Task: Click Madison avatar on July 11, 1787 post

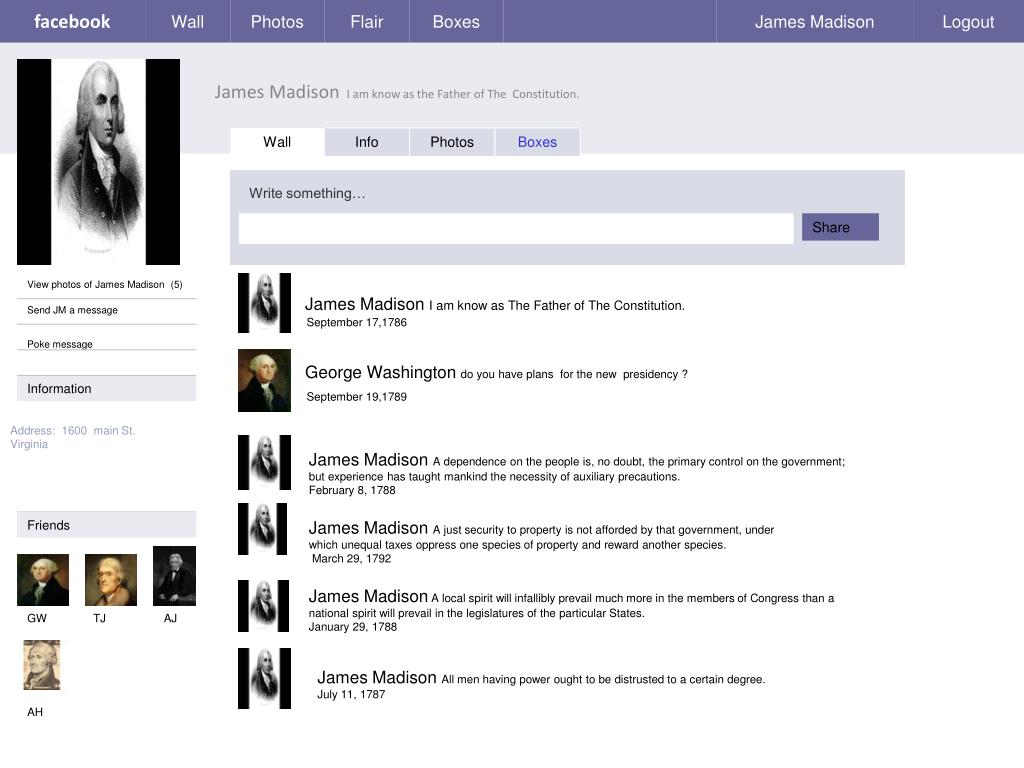Action: pyautogui.click(x=264, y=679)
